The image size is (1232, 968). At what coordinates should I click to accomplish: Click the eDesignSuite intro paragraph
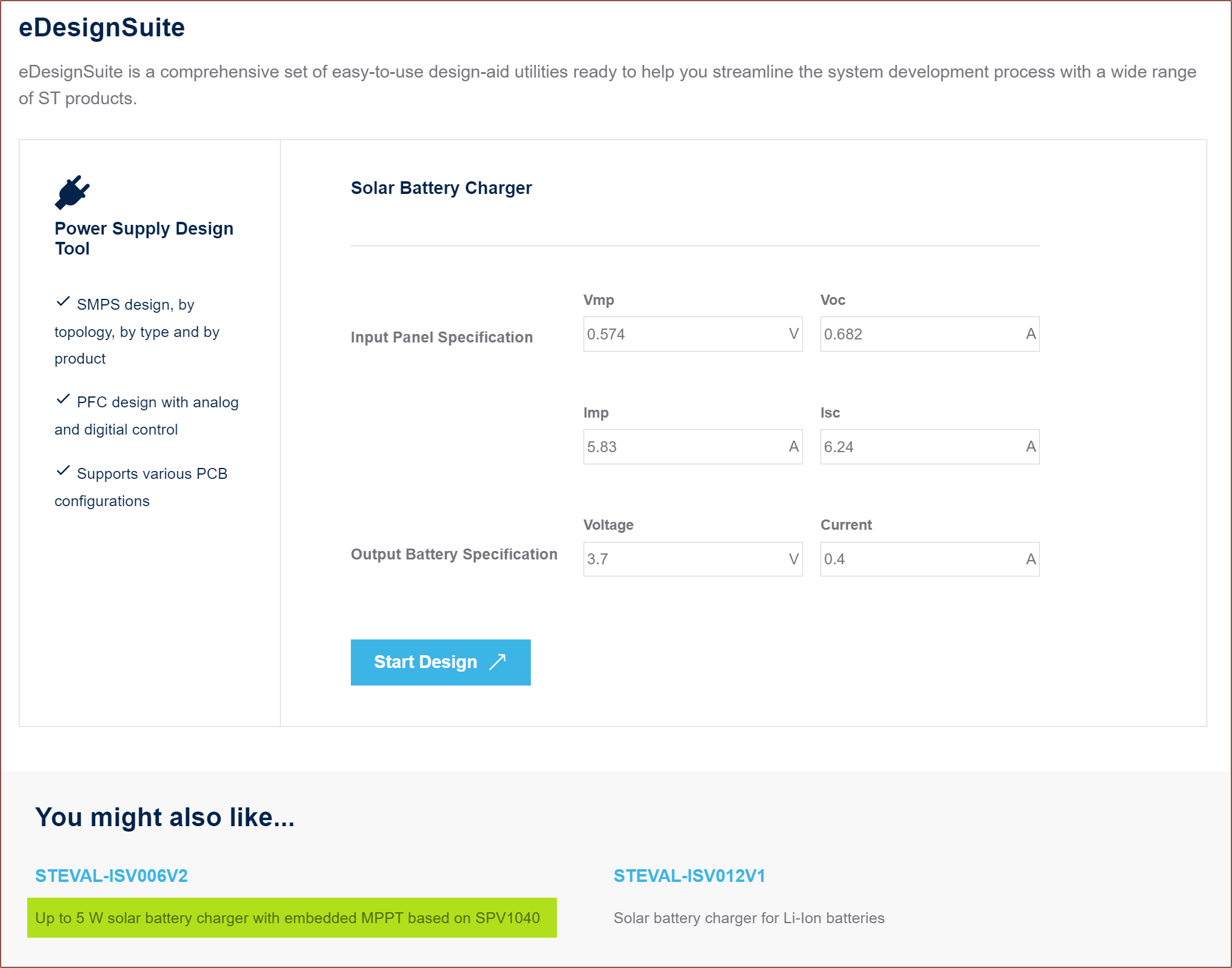click(608, 85)
